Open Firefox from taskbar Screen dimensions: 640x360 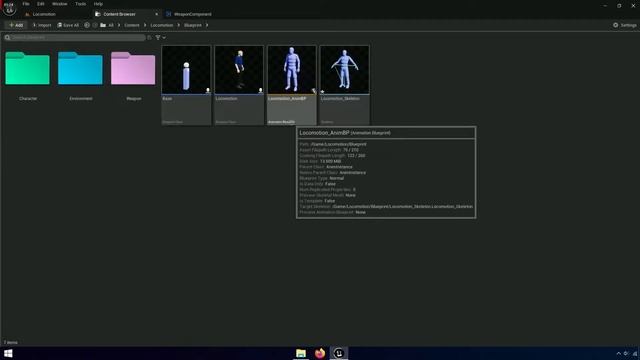pyautogui.click(x=320, y=353)
